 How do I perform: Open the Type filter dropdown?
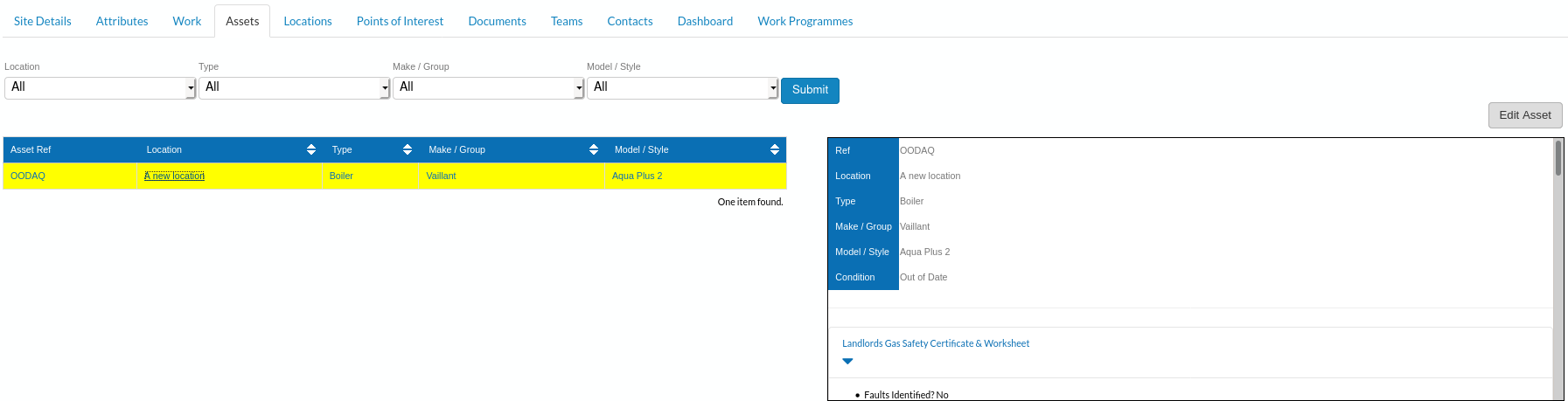point(294,87)
